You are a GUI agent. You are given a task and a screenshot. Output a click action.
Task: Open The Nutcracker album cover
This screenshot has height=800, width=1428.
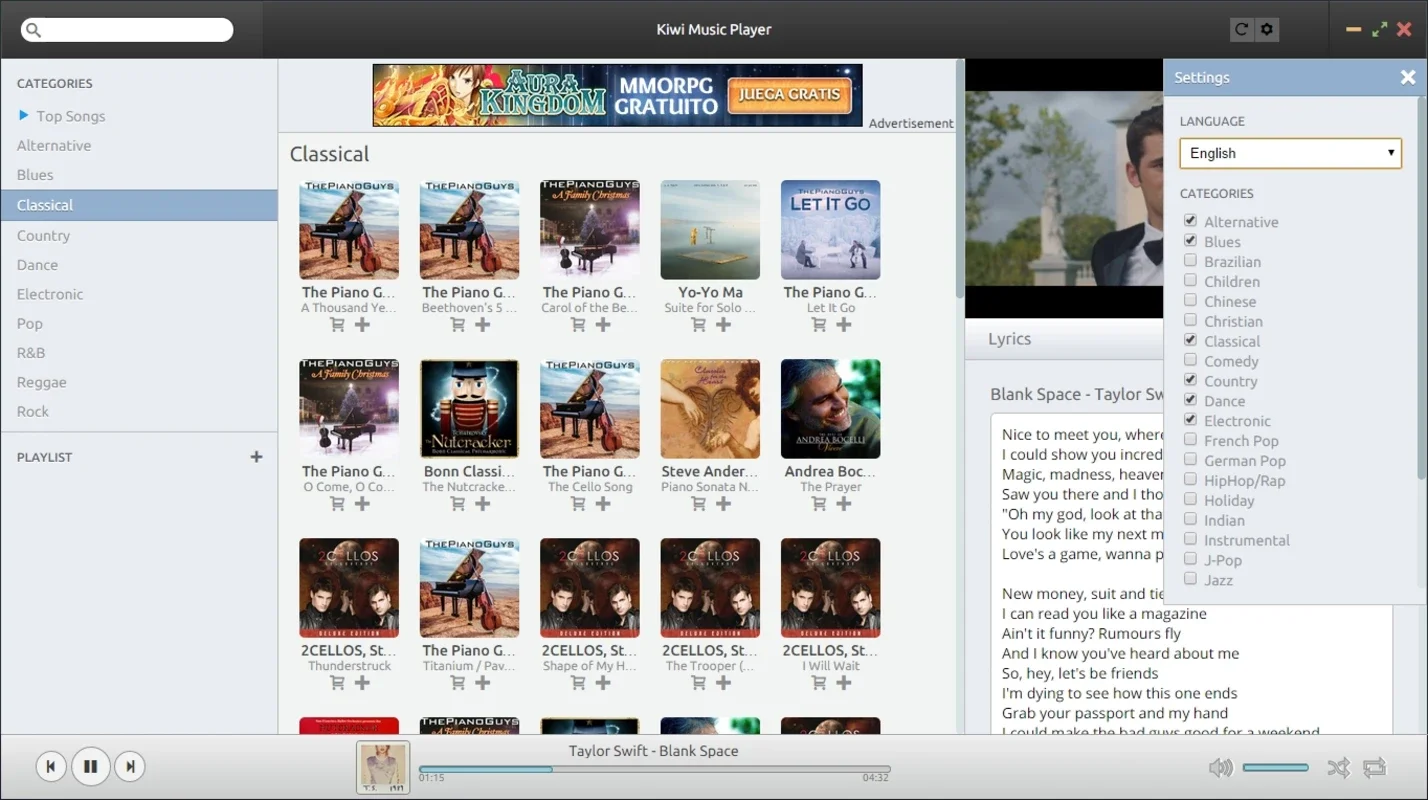click(469, 409)
